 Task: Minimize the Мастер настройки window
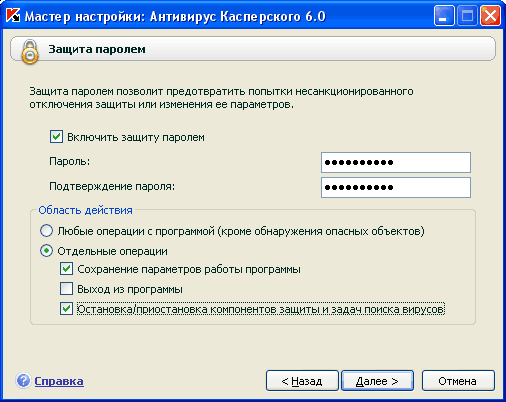click(444, 16)
